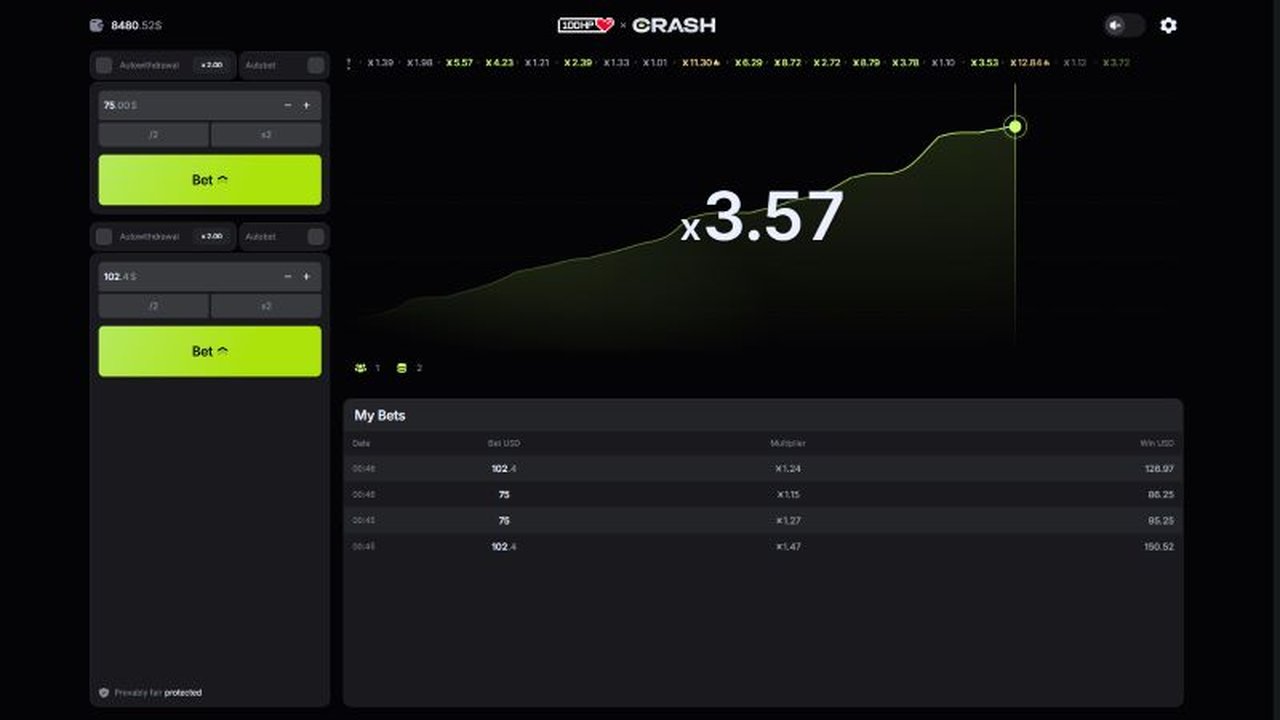Select history multiplier x2.72
Viewport: 1280px width, 720px height.
(x=826, y=63)
